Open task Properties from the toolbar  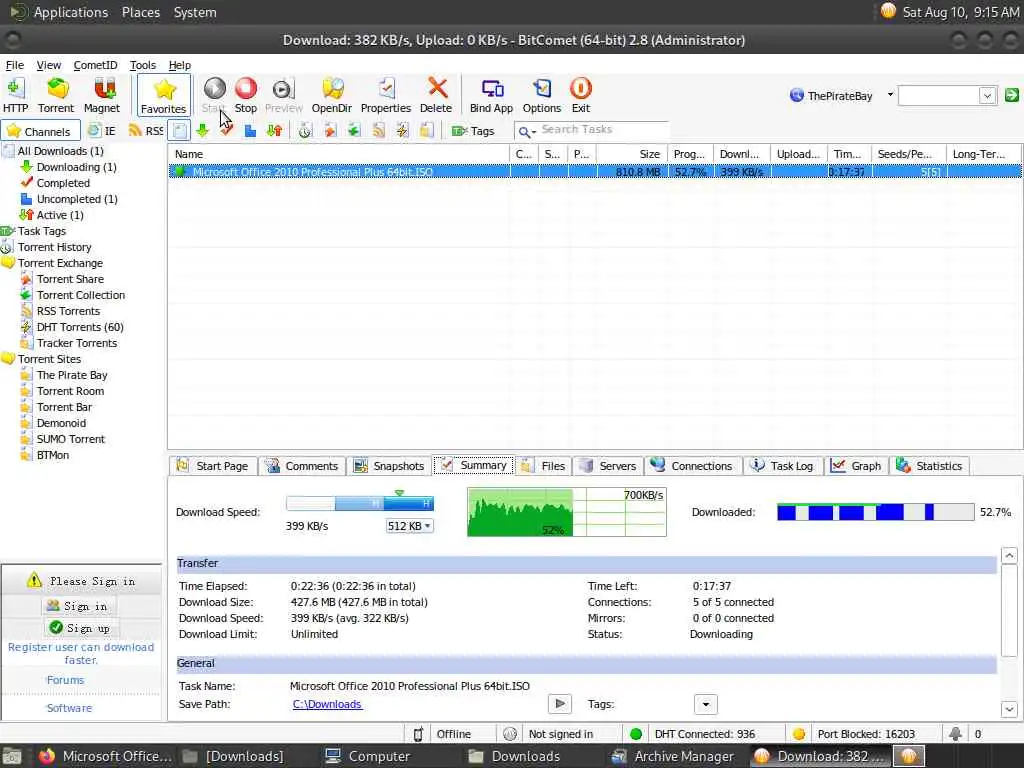tap(385, 95)
